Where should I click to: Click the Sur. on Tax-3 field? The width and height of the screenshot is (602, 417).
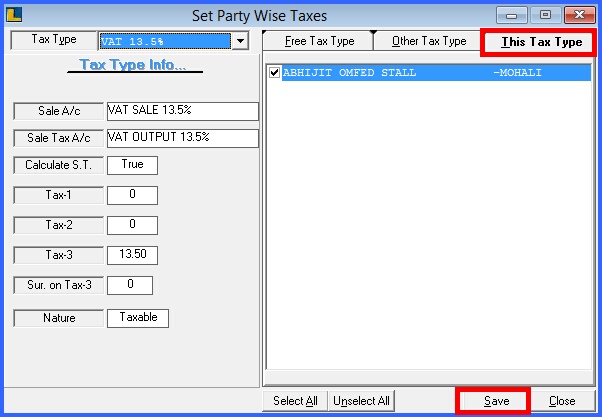click(x=131, y=286)
